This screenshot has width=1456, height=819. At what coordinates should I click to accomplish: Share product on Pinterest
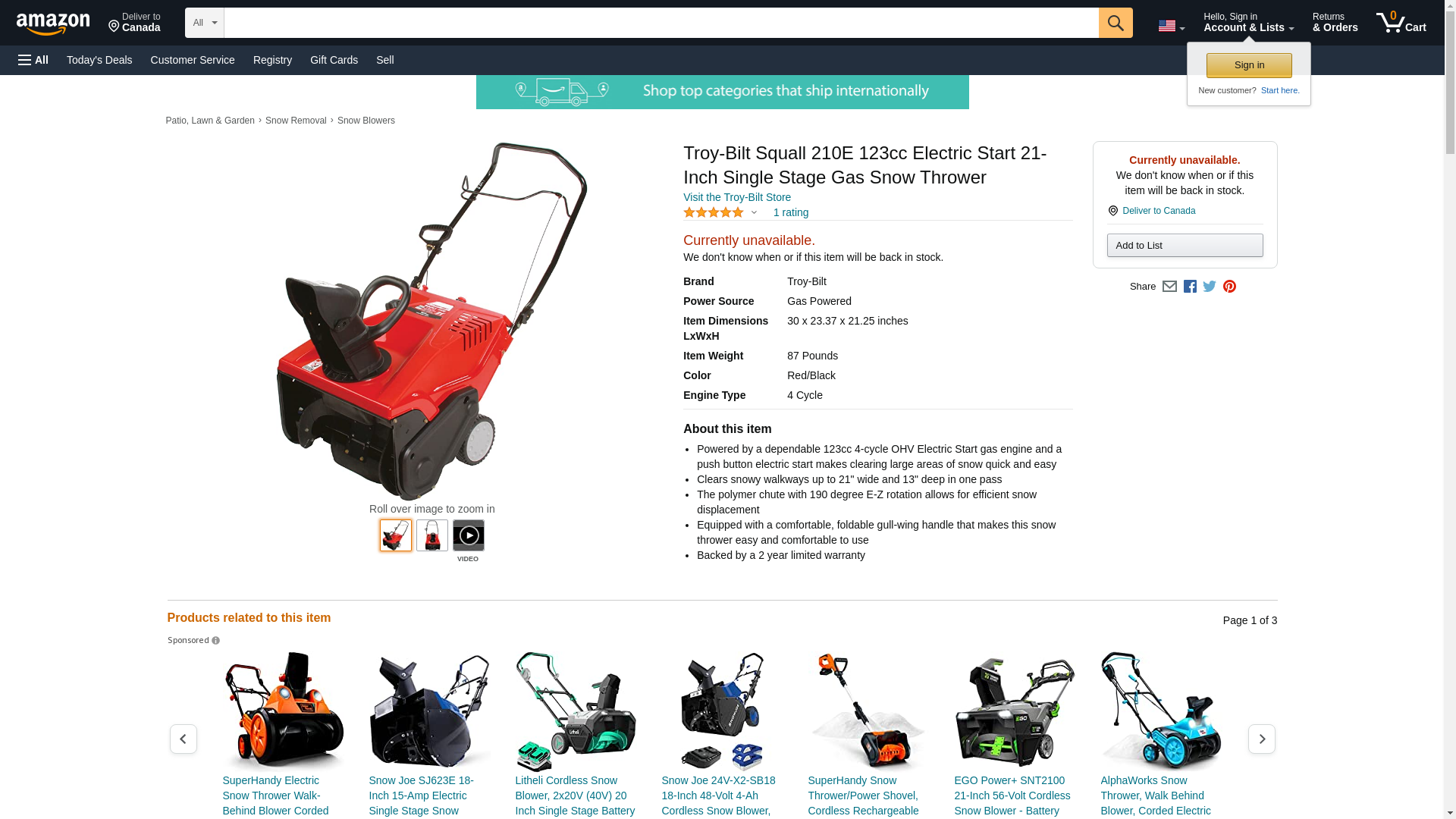1229,287
